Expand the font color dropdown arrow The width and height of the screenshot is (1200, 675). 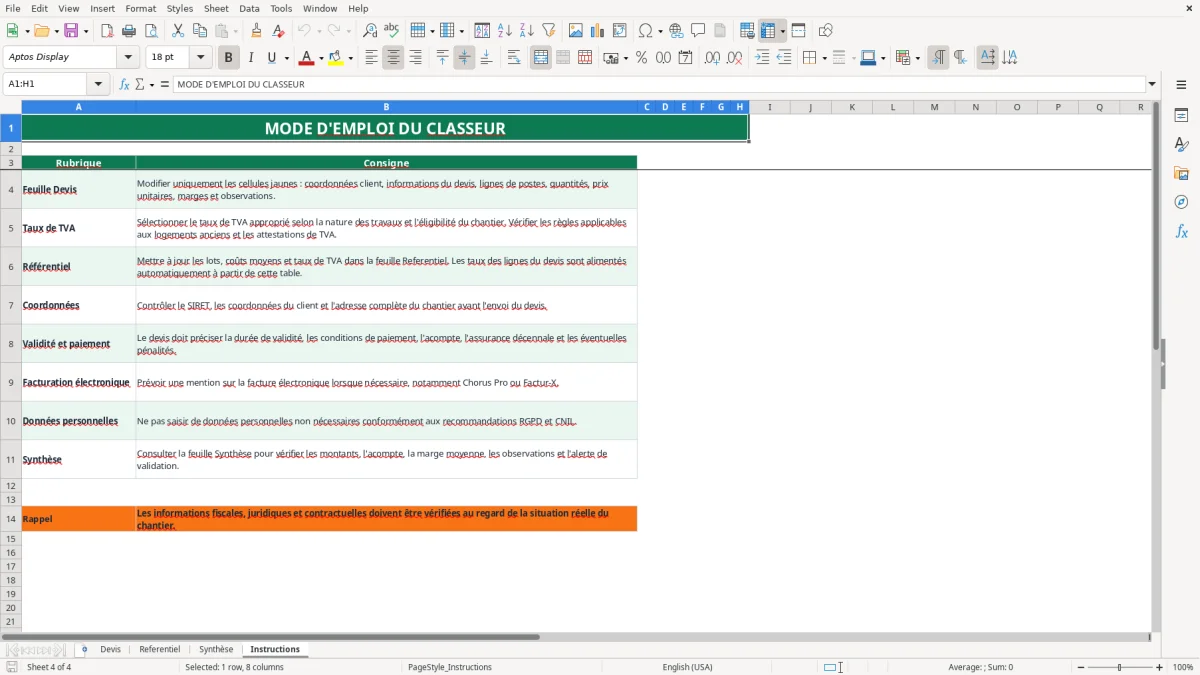point(320,58)
